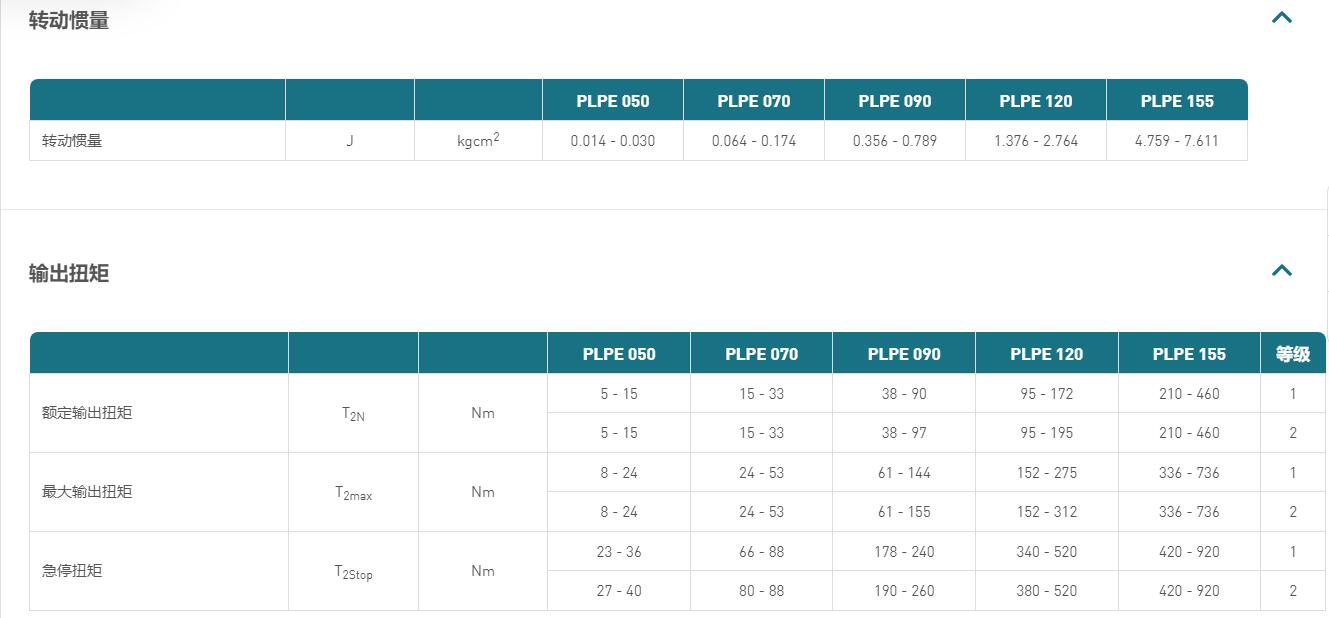Viewport: 1329px width, 618px height.
Task: Select the 额定输出扭矩 row label
Action: pos(87,413)
